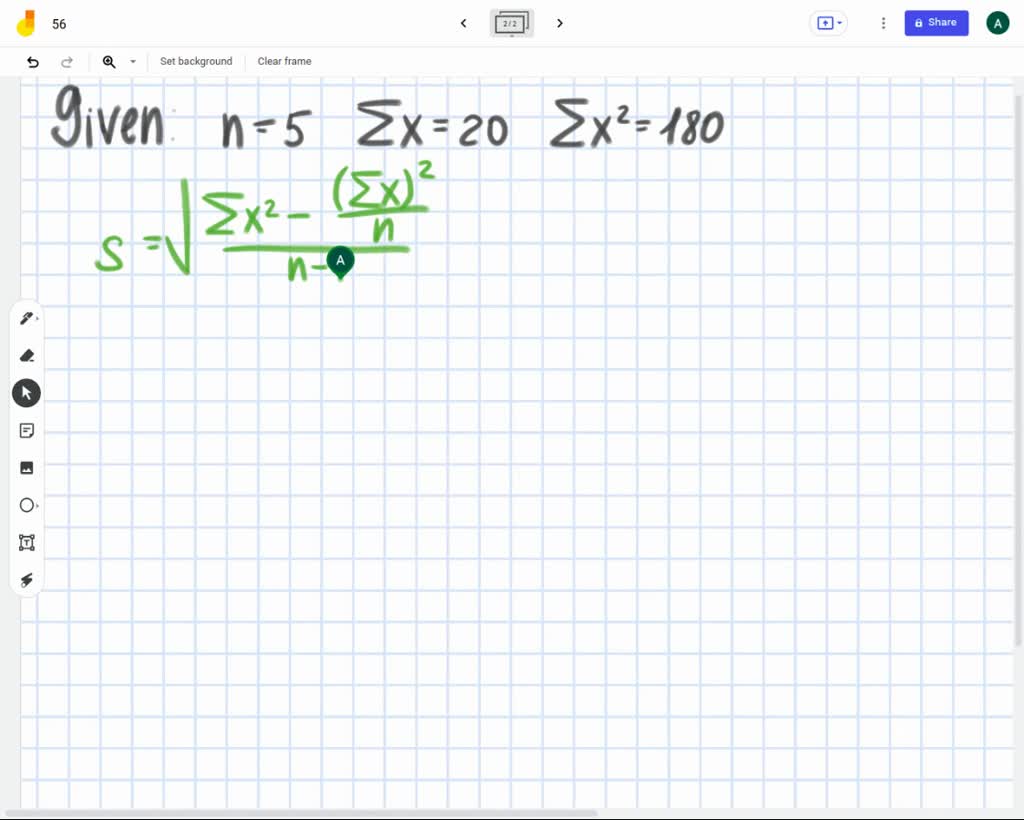
Task: Insert a sticky note
Action: click(26, 430)
